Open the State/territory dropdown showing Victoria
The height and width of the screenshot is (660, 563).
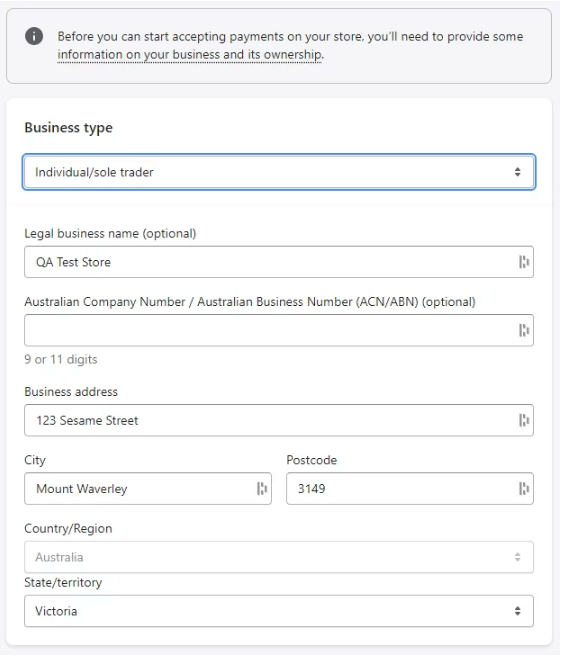pyautogui.click(x=279, y=611)
